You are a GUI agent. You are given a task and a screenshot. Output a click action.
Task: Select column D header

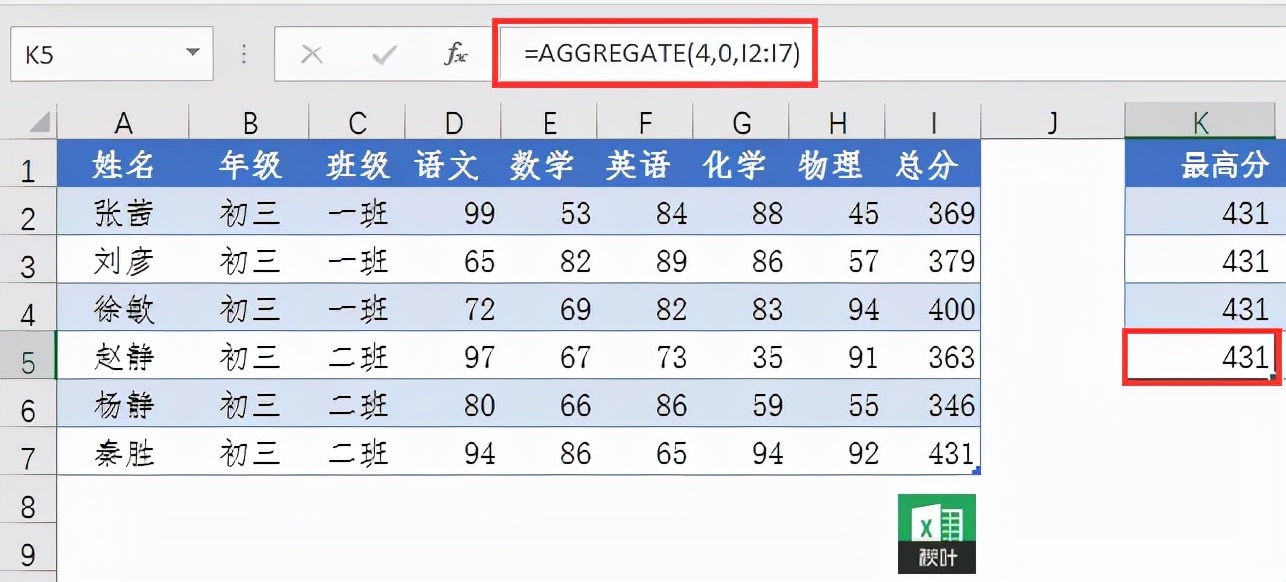(x=454, y=123)
